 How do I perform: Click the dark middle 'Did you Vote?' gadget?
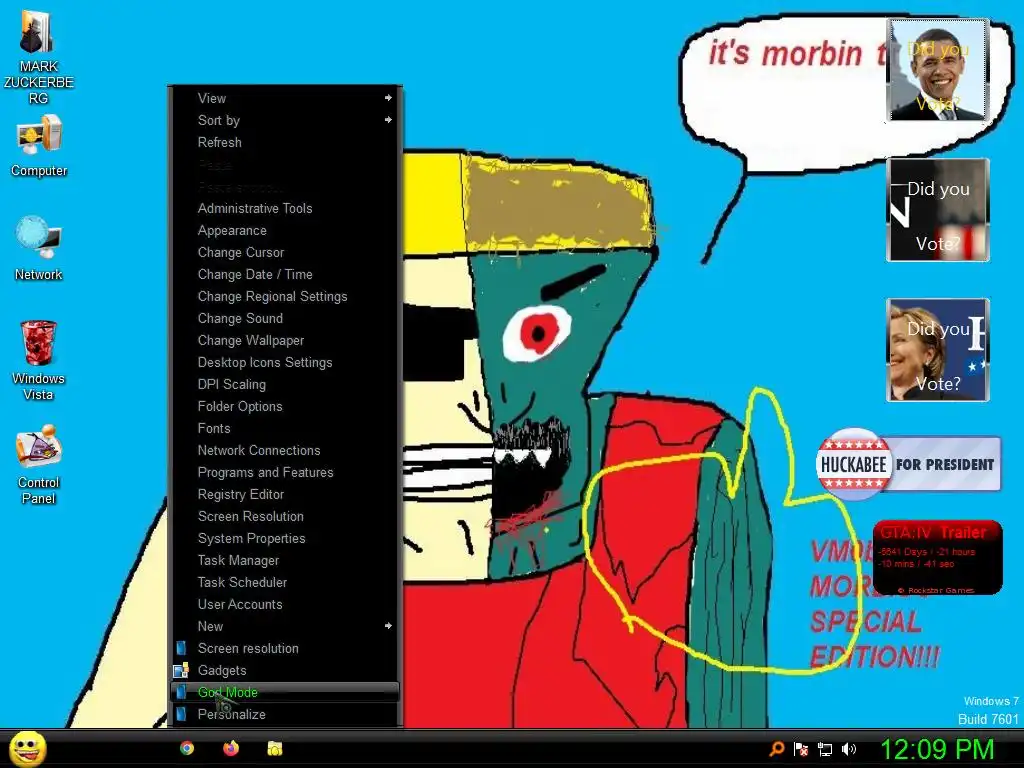938,210
